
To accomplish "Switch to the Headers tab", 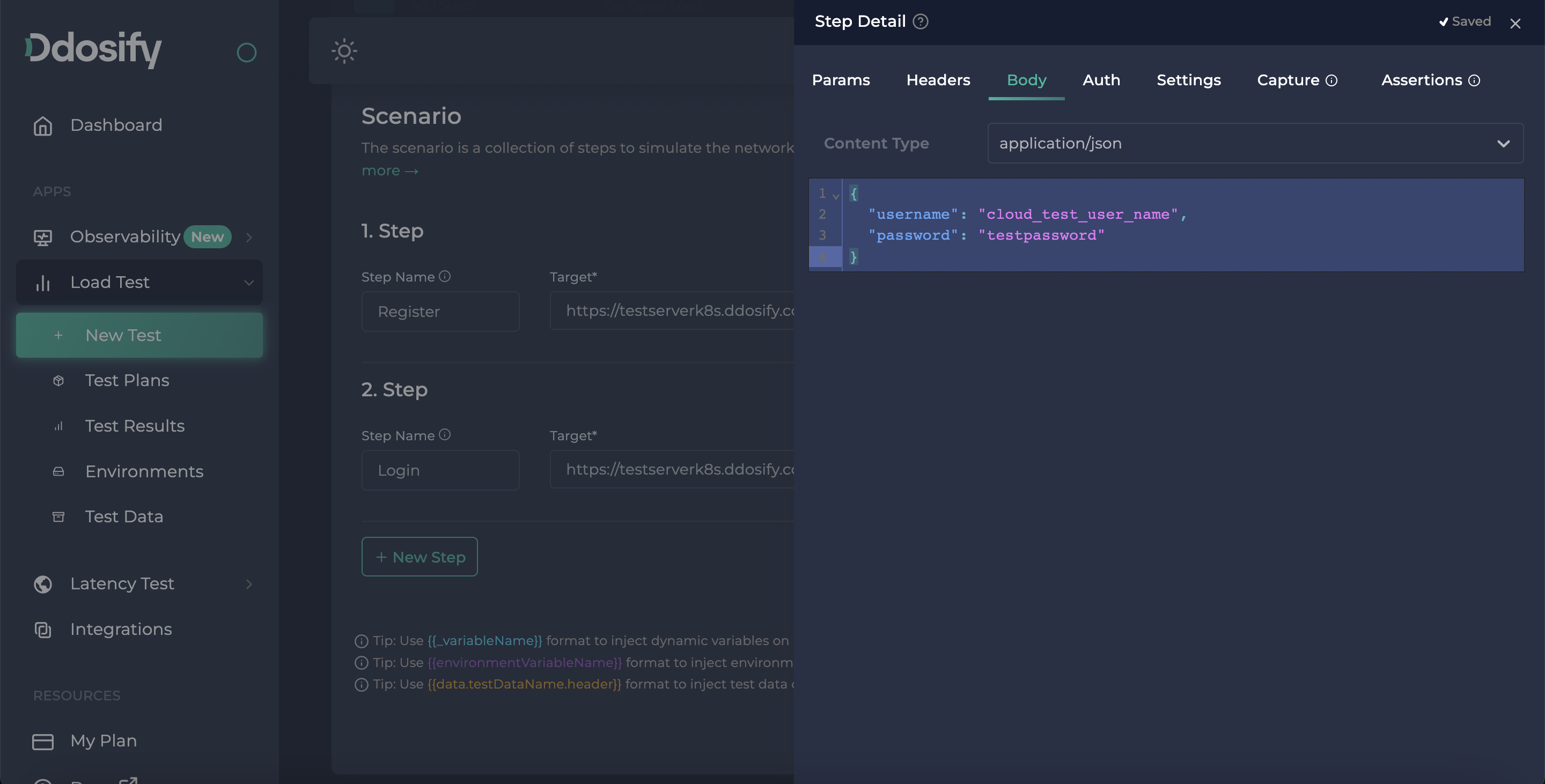I will pyautogui.click(x=937, y=80).
